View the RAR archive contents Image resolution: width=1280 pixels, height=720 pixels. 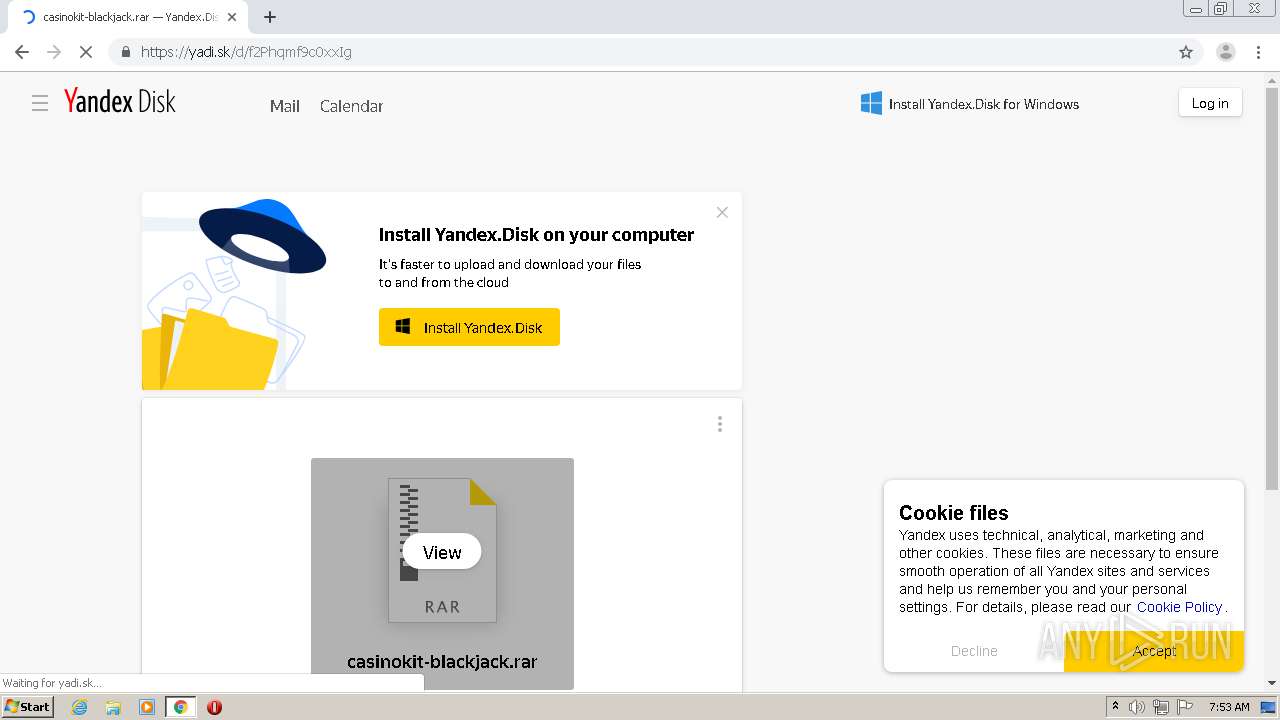coord(442,552)
